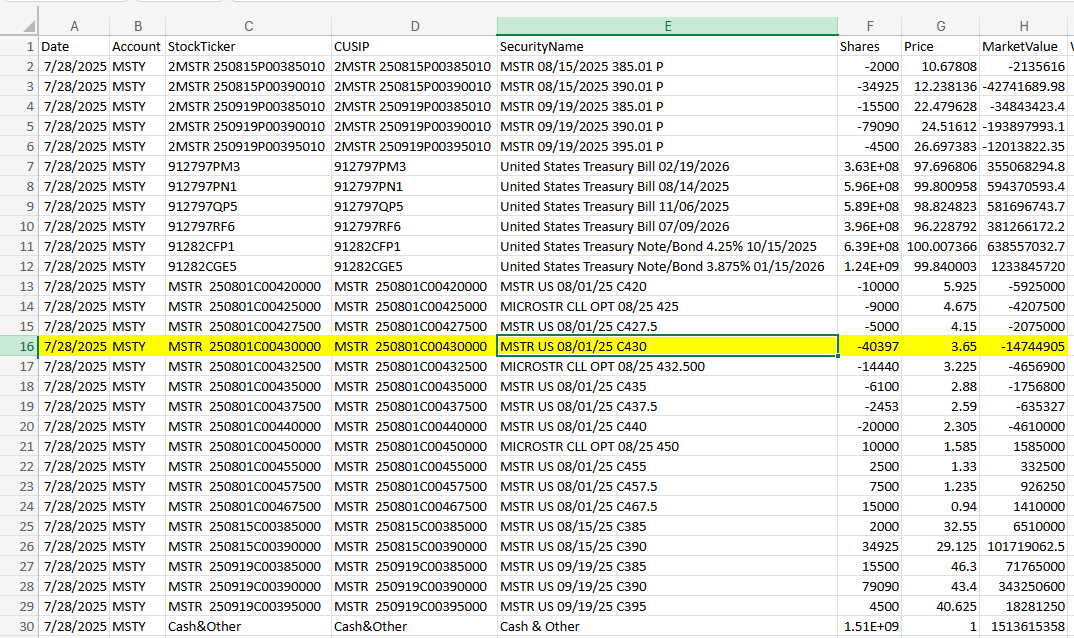Click MarketValue cell '101719062.5'
This screenshot has height=638, width=1074.
point(1023,546)
